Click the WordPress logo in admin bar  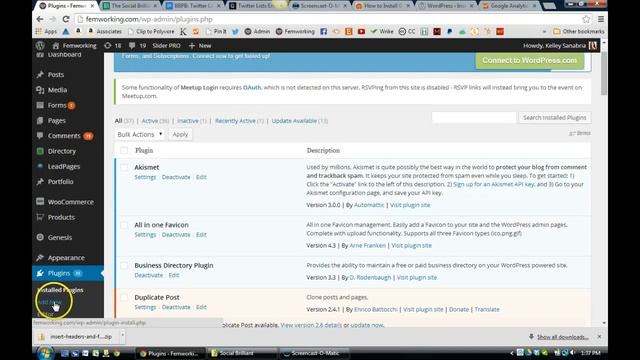tap(40, 45)
